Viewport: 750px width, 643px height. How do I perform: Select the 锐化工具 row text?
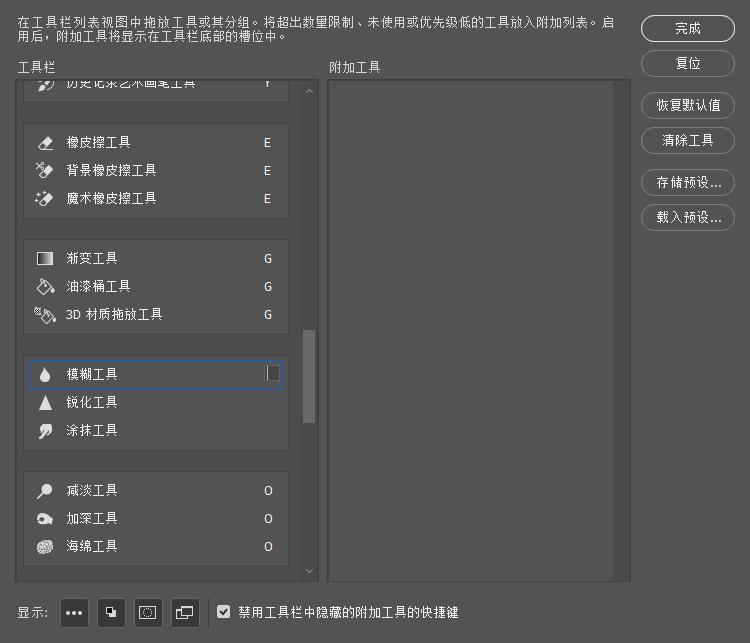tap(92, 403)
